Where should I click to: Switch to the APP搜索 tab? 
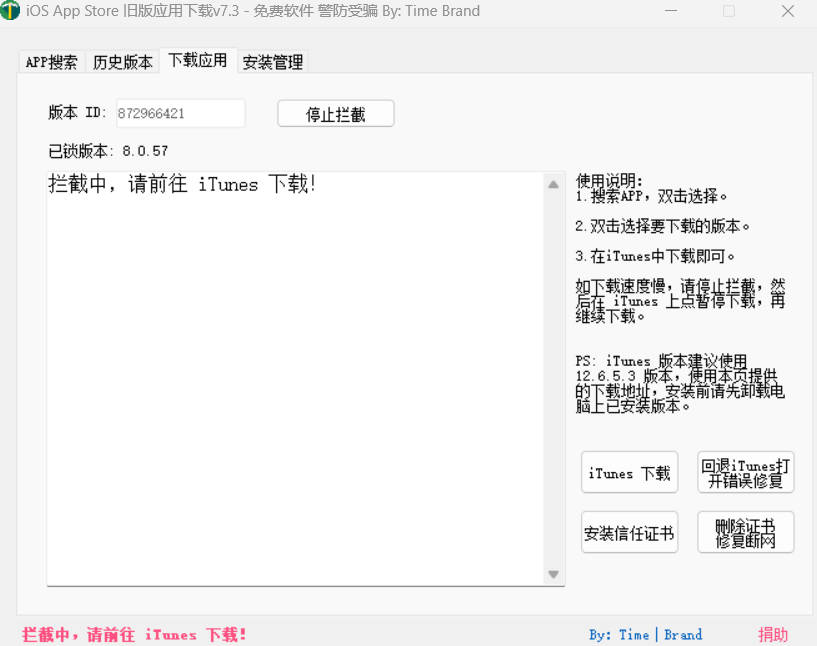click(x=51, y=62)
